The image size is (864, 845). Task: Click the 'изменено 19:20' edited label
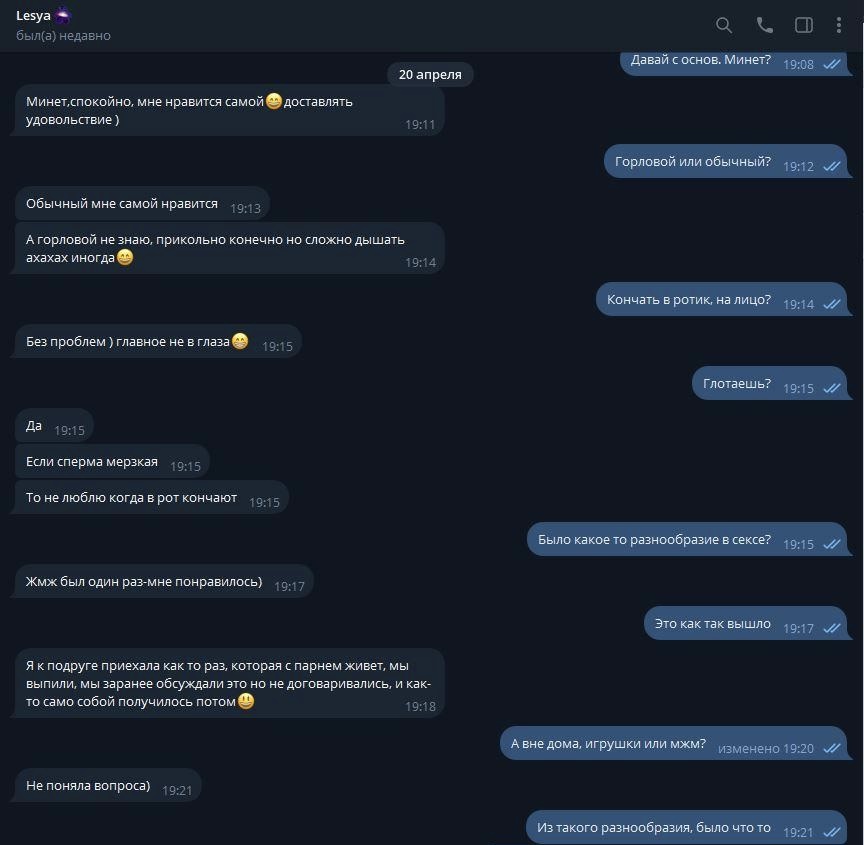click(x=765, y=749)
